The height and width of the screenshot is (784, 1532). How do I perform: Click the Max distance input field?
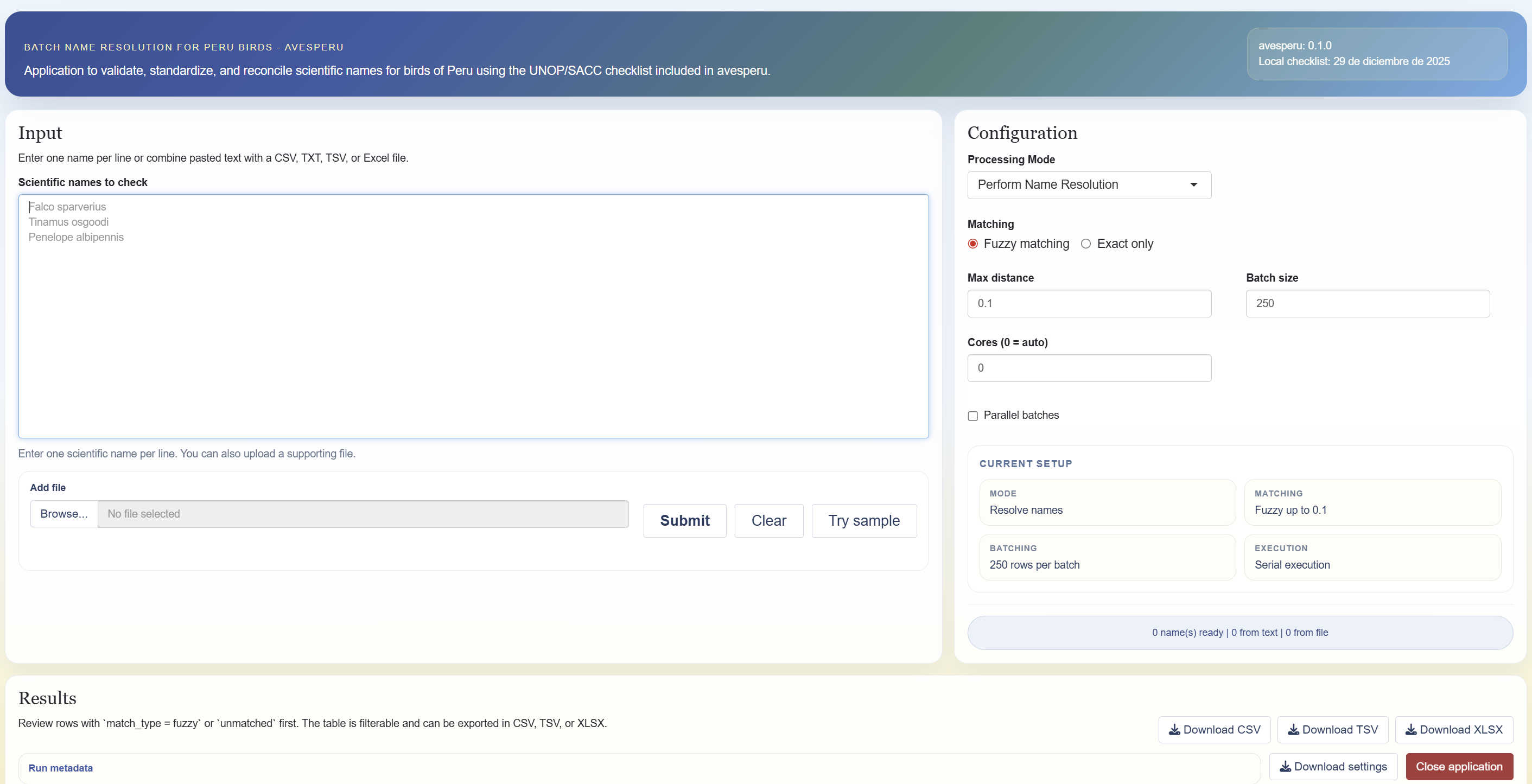[x=1088, y=303]
